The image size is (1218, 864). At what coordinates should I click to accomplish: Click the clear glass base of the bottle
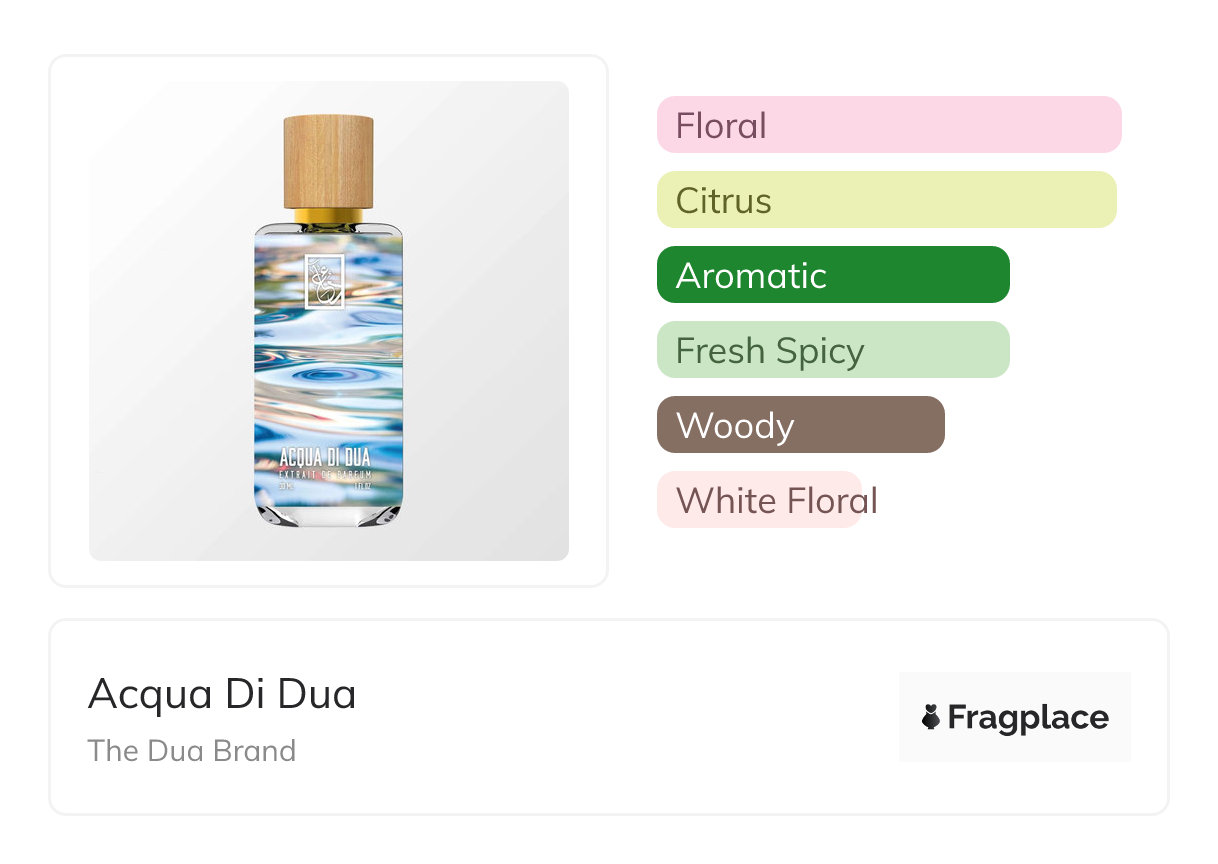[x=328, y=512]
